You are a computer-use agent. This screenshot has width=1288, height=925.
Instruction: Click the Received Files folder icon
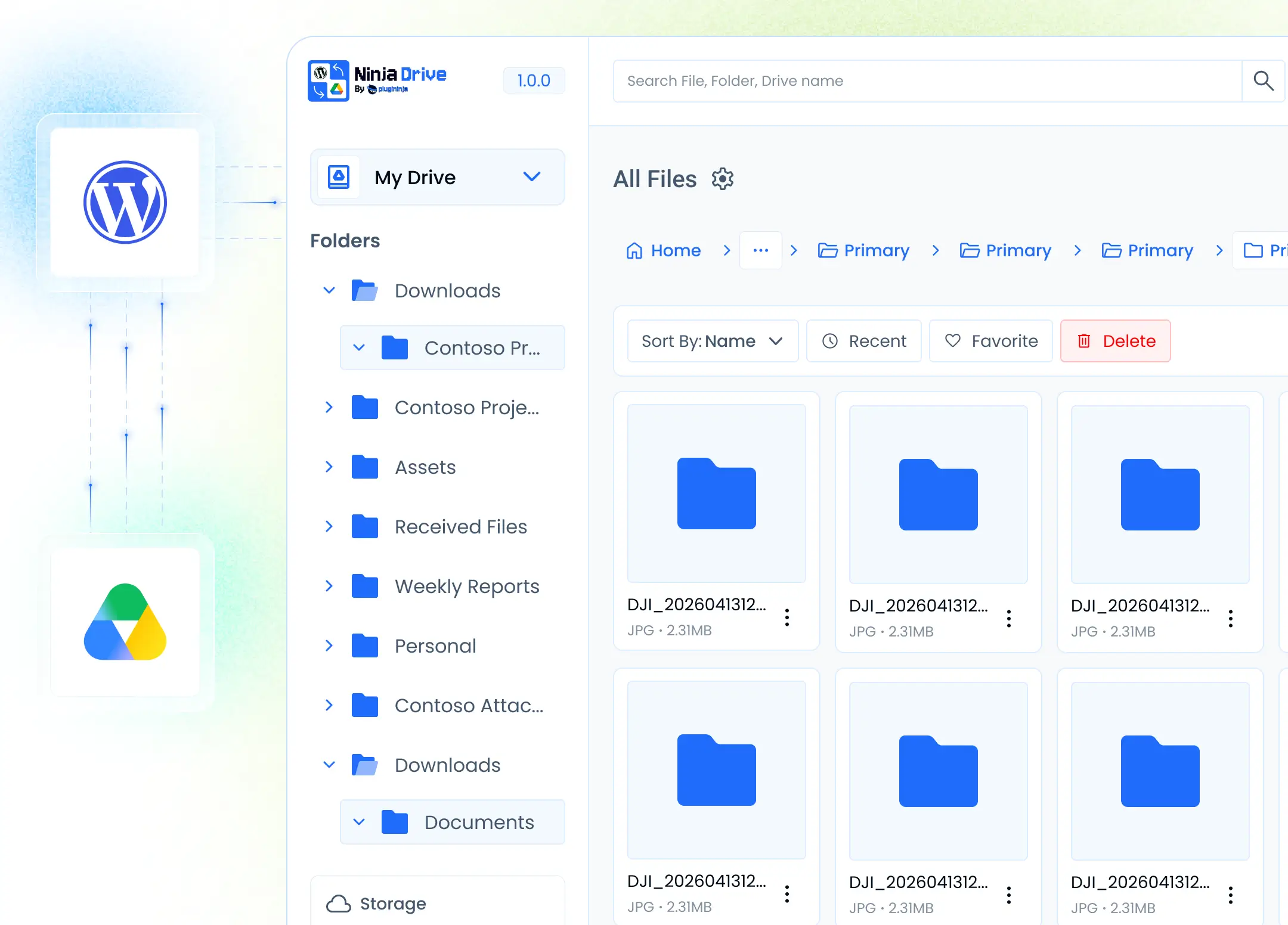365,526
